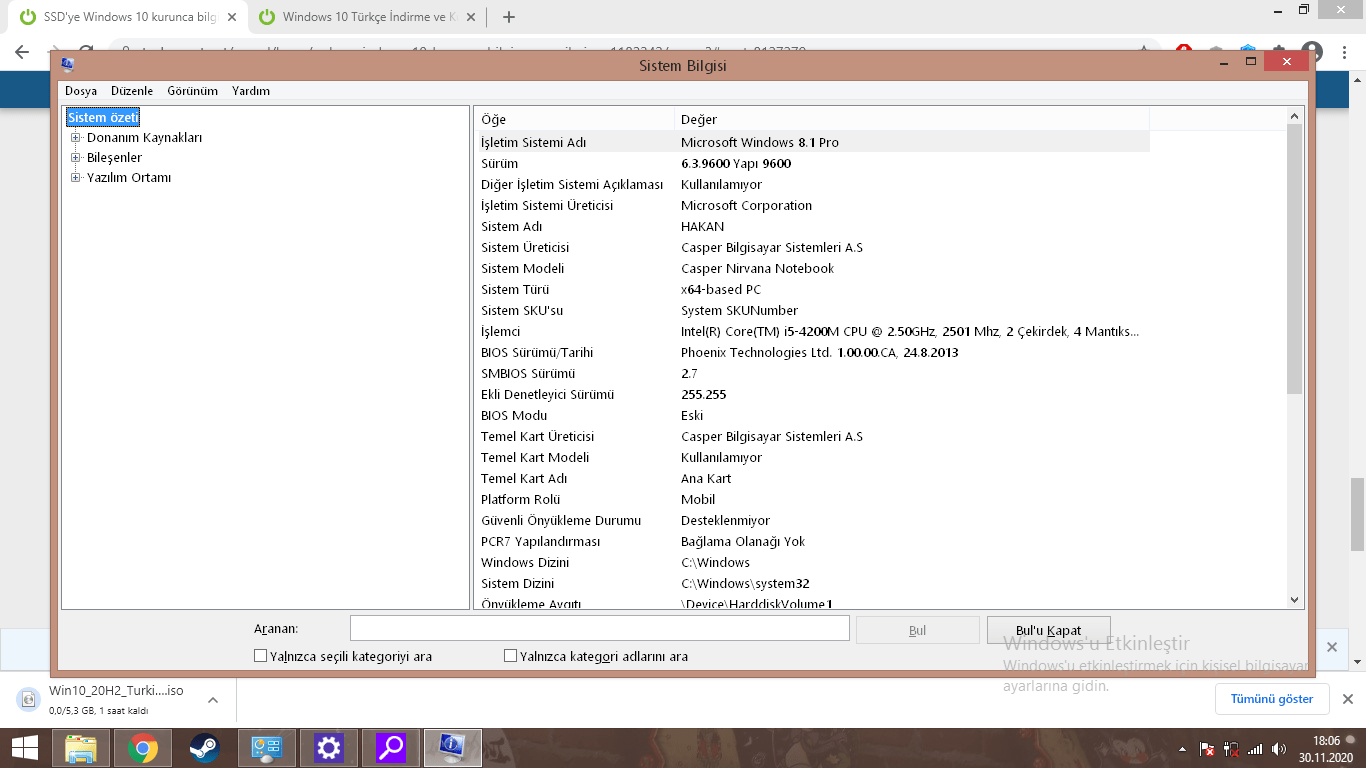Open the Windows Start button
The width and height of the screenshot is (1366, 768).
(25, 747)
